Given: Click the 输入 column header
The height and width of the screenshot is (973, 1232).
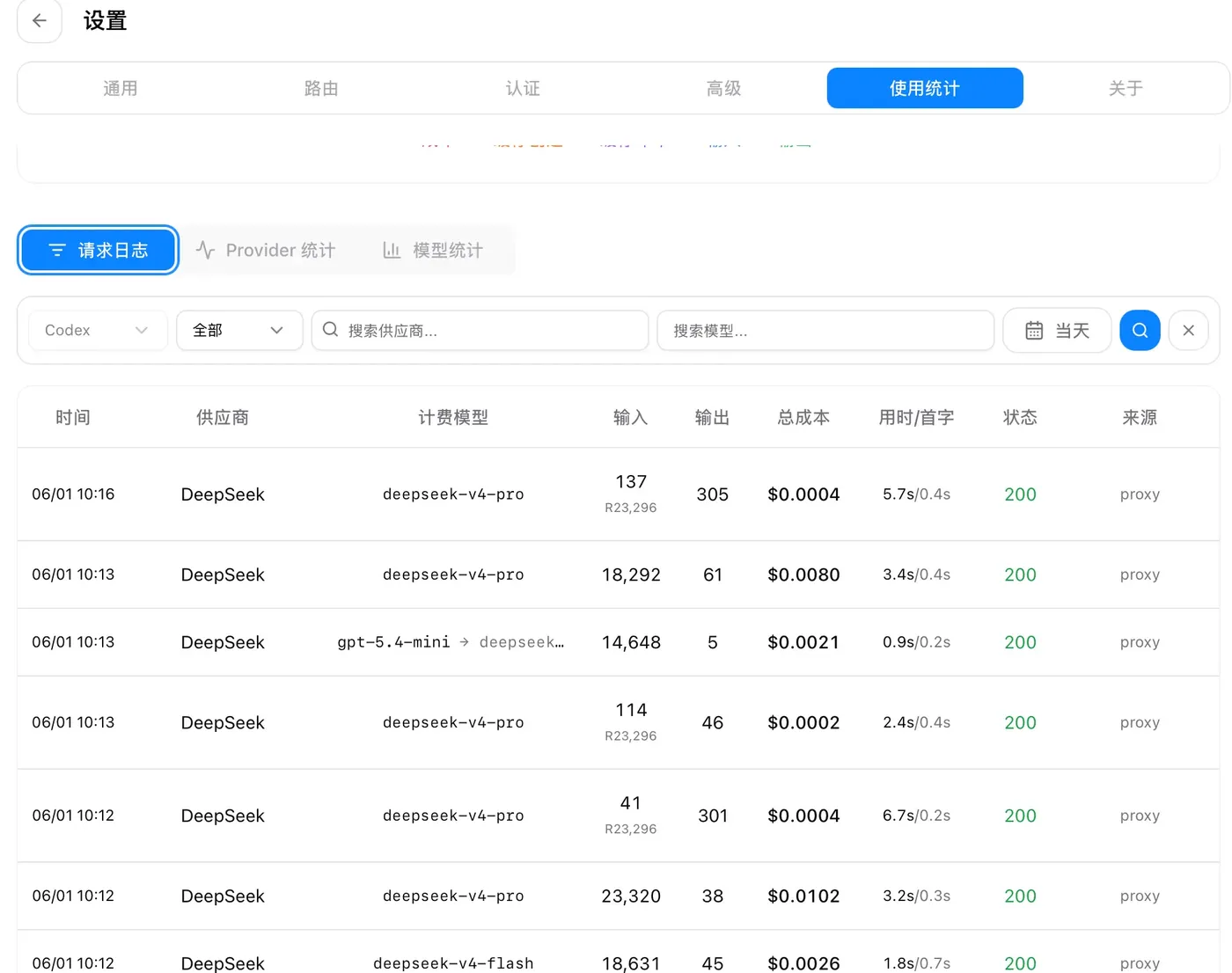Looking at the screenshot, I should pos(631,418).
